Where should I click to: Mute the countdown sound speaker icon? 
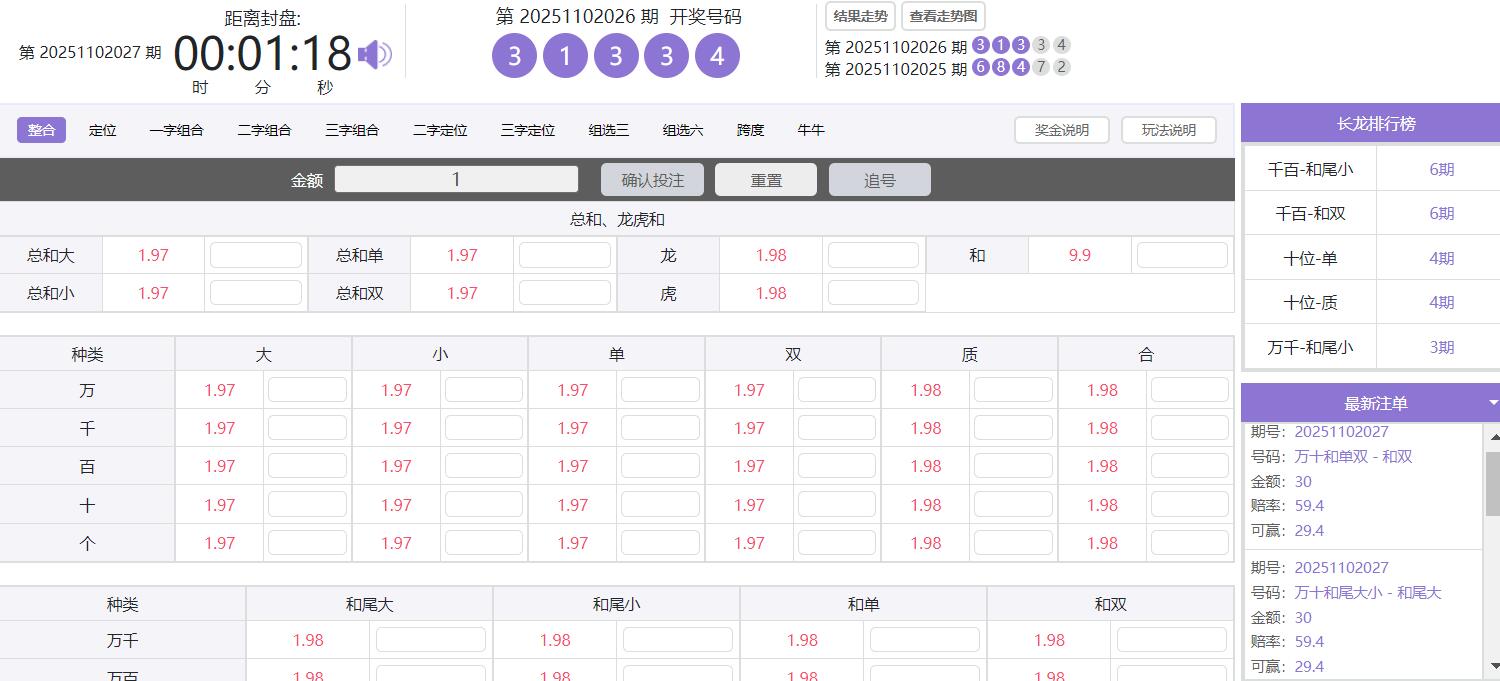click(x=374, y=55)
